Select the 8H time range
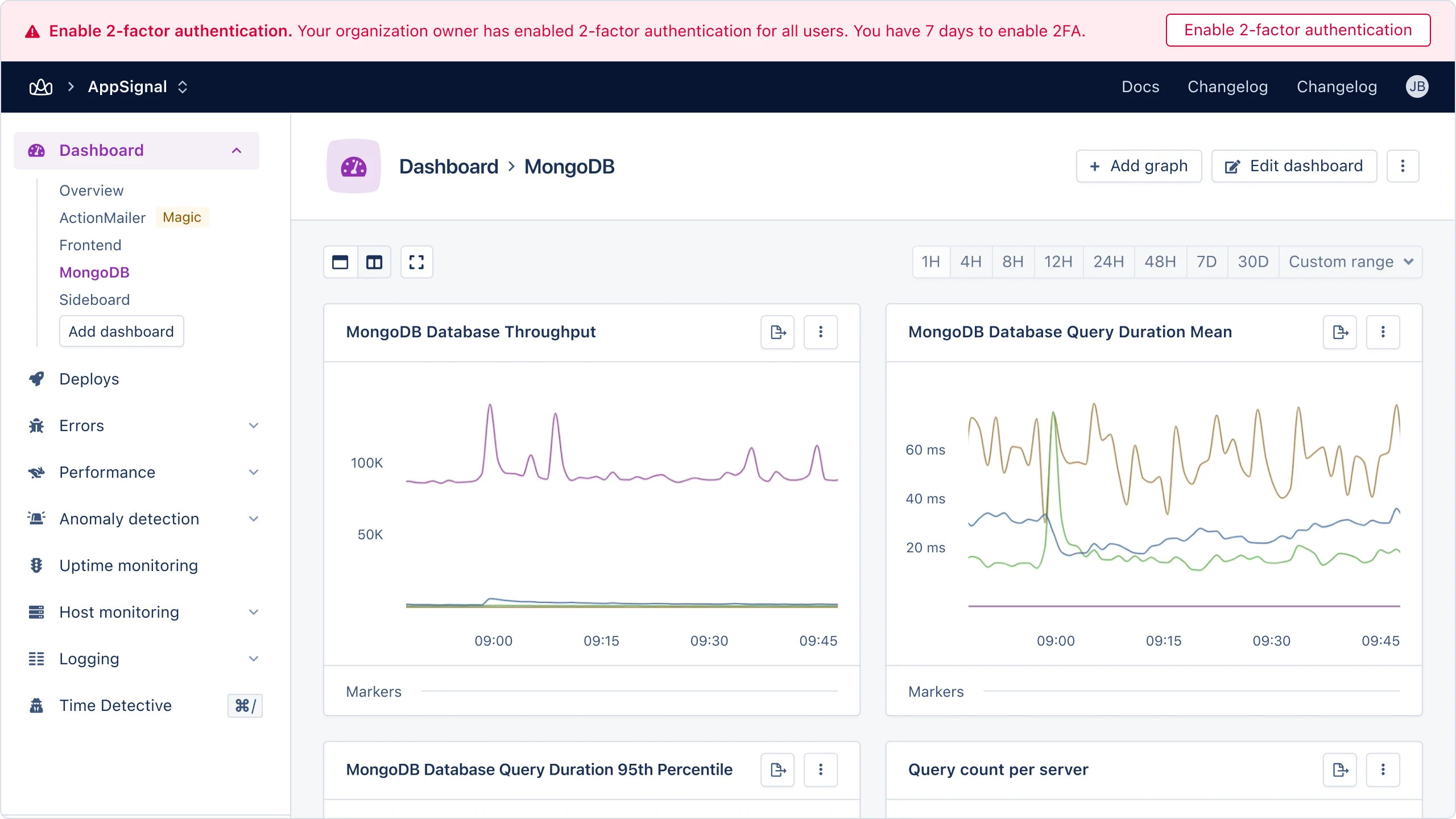The width and height of the screenshot is (1456, 819). point(1013,262)
